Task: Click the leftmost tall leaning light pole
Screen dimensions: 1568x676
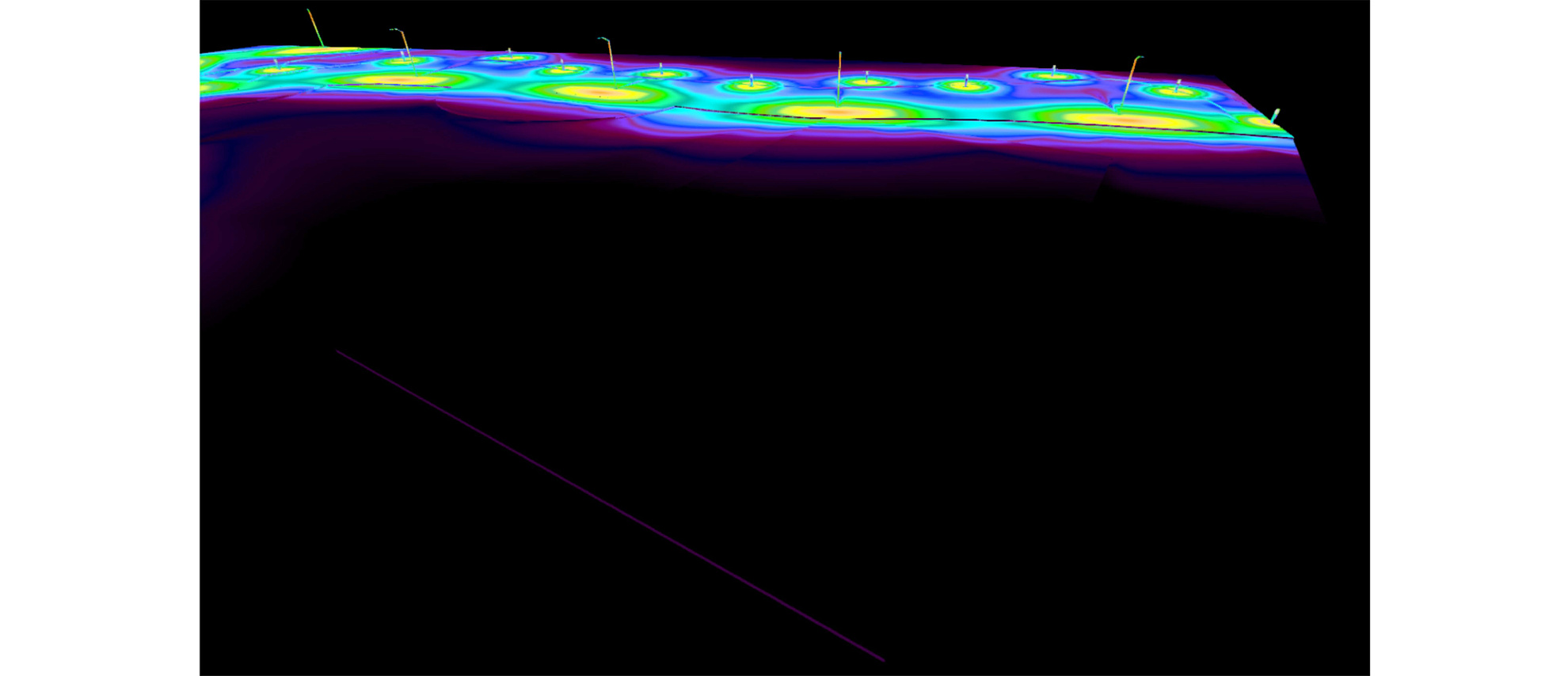Action: (x=314, y=28)
